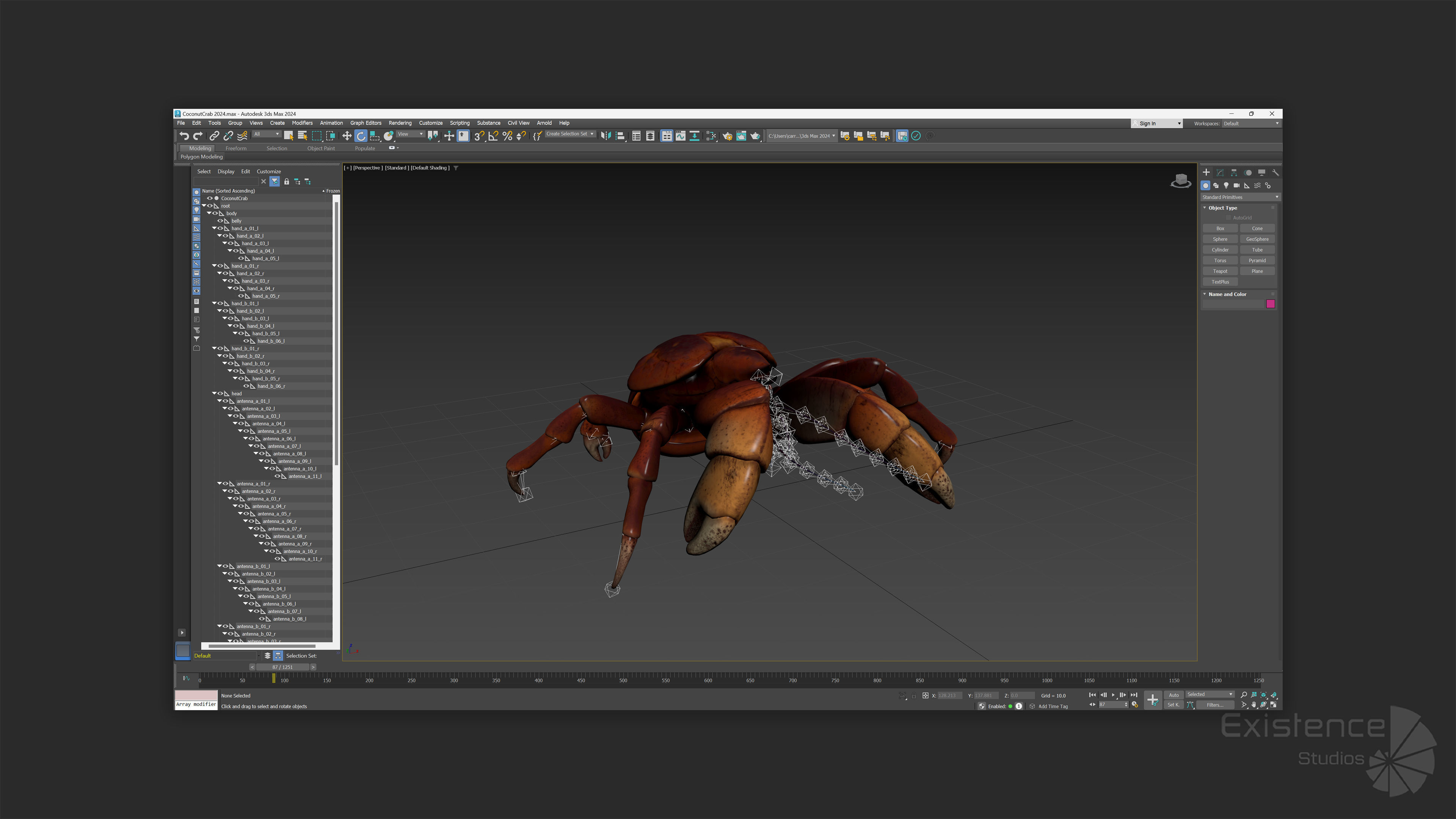
Task: Open the Hierarchy command panel tab
Action: click(x=1234, y=173)
